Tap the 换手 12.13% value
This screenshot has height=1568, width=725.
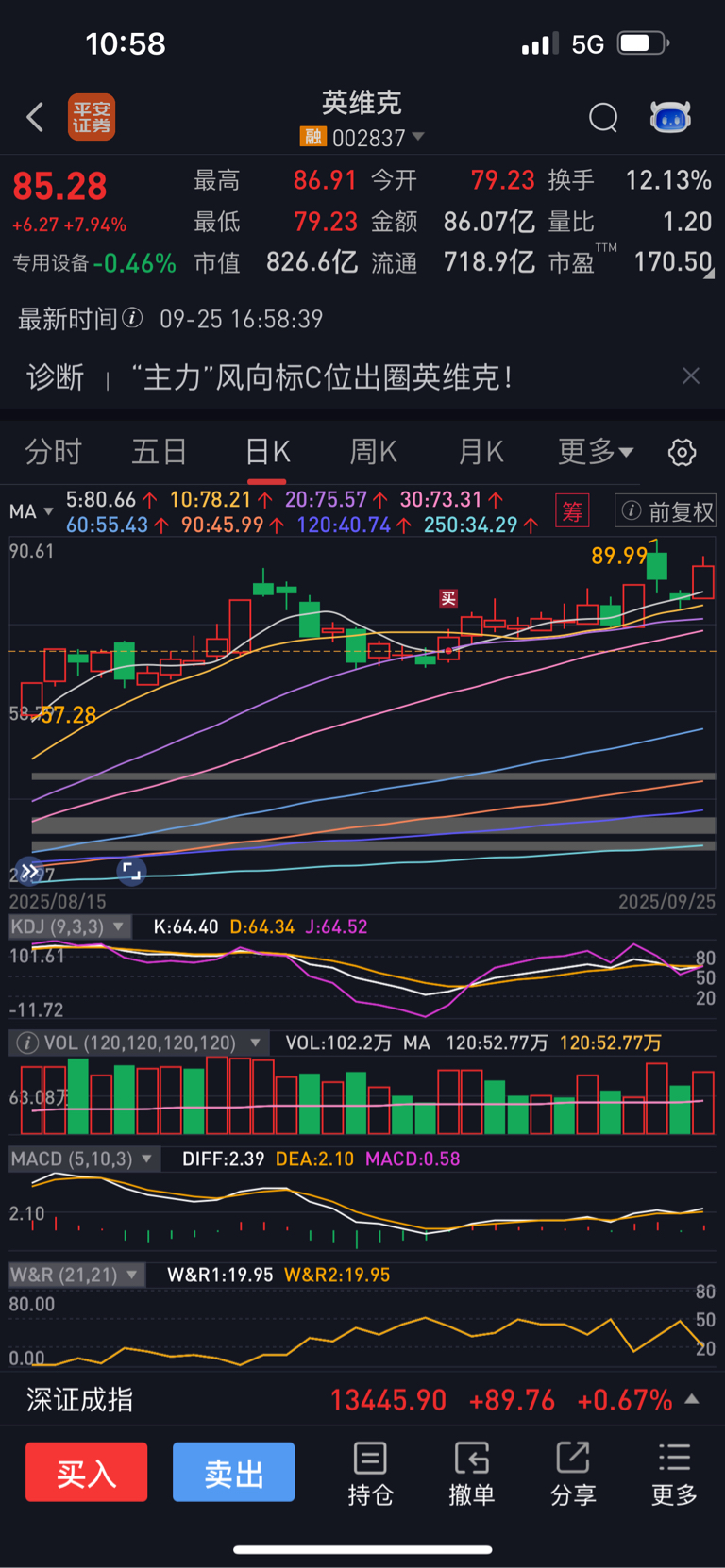pyautogui.click(x=668, y=180)
